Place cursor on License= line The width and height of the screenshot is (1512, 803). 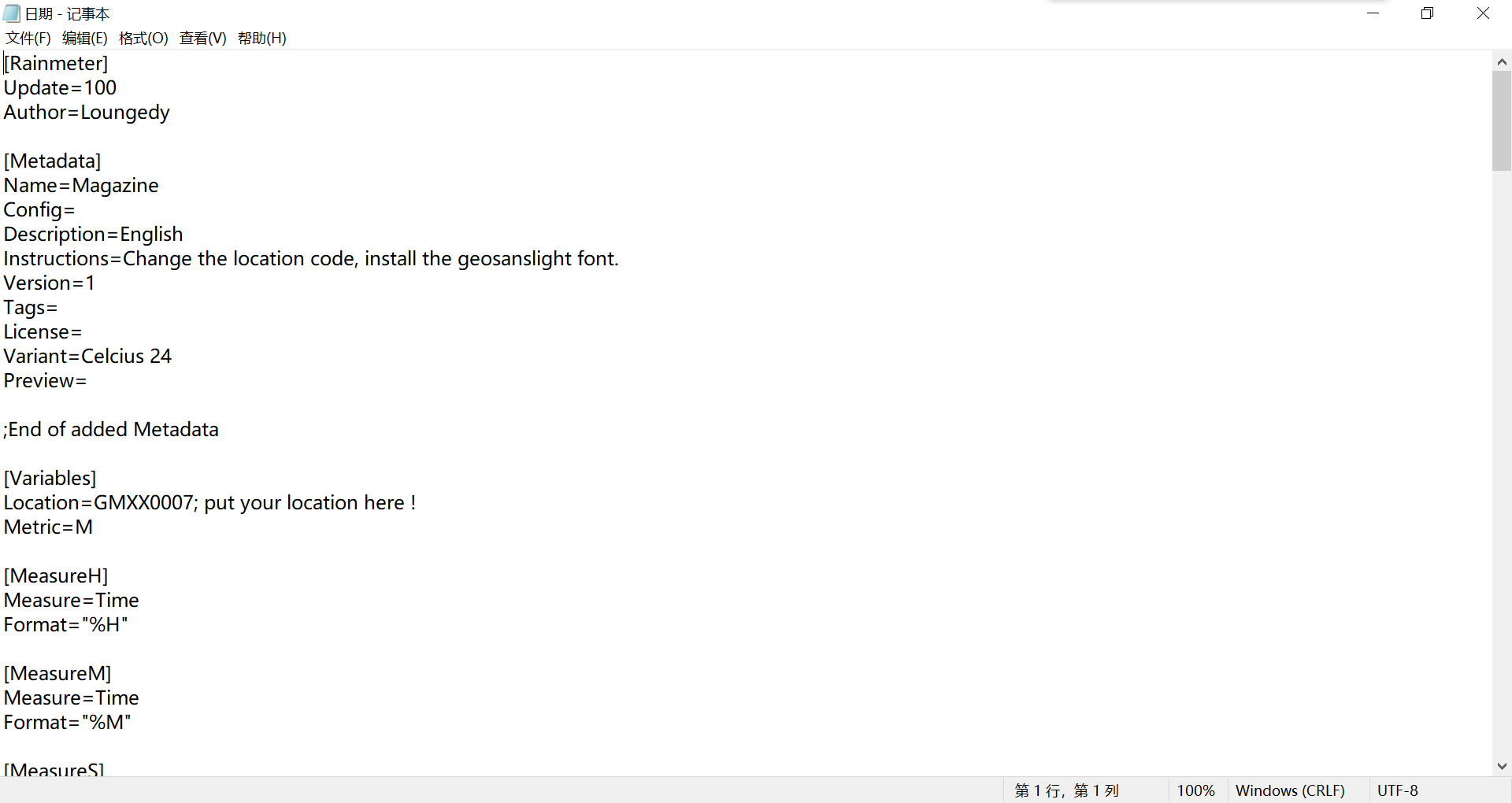coord(43,331)
